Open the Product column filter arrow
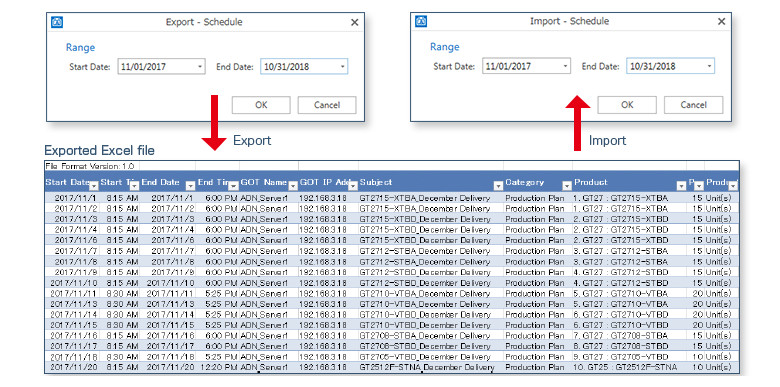 (682, 186)
